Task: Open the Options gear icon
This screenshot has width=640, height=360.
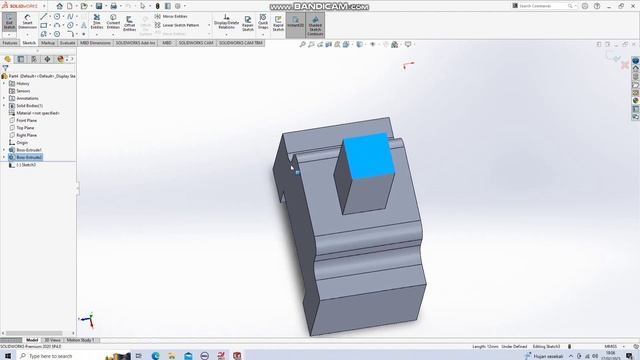Action: (178, 6)
